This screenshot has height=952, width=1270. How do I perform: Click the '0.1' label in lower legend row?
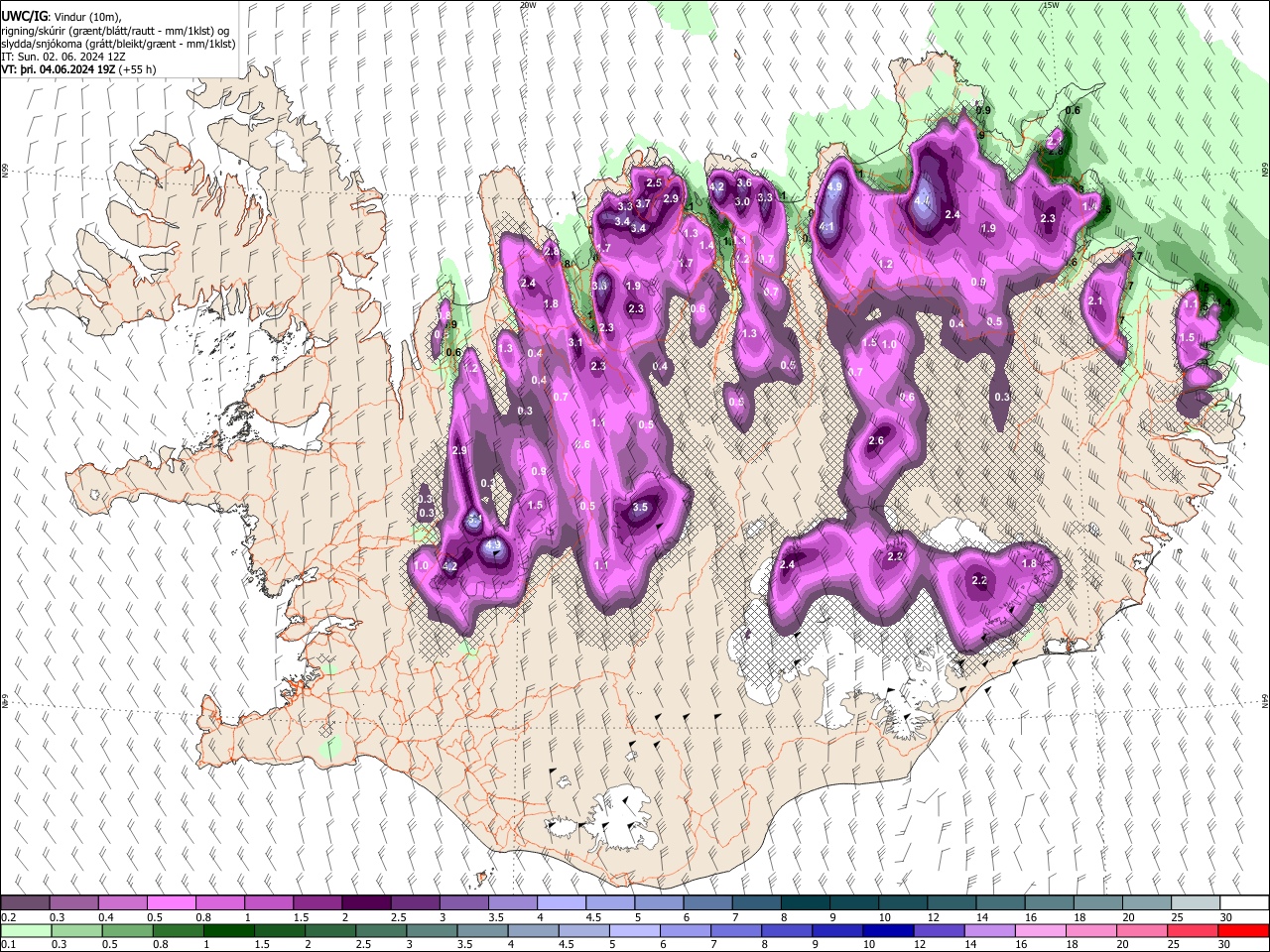[9, 944]
